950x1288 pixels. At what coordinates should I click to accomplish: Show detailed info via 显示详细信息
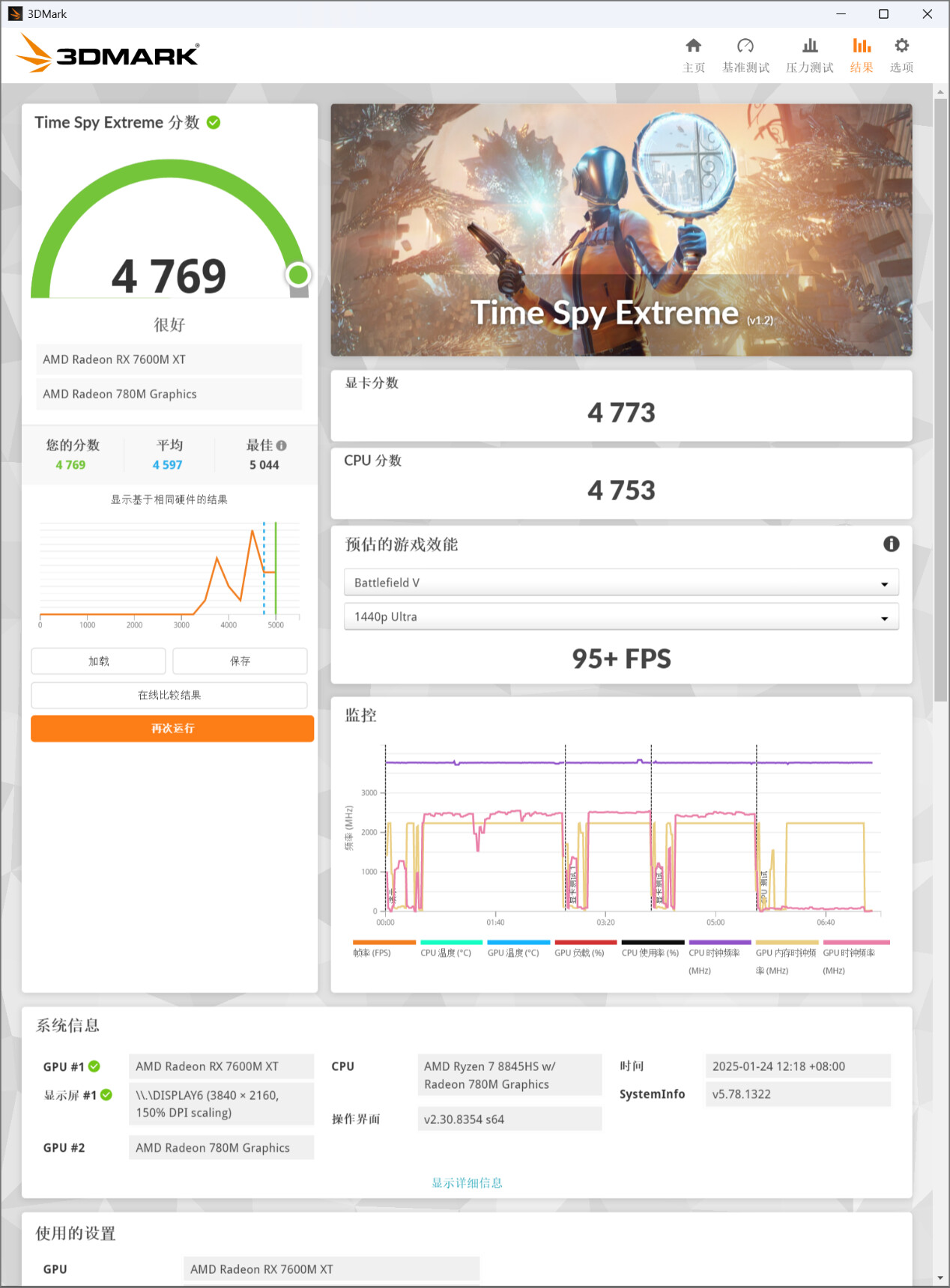tap(467, 1183)
